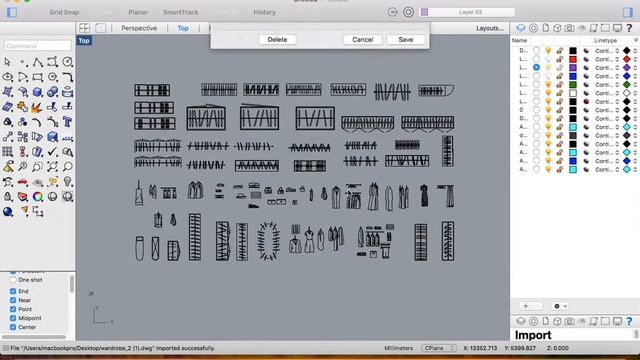Make the red-swatch layer current
640x360 pixels.
pos(536,59)
